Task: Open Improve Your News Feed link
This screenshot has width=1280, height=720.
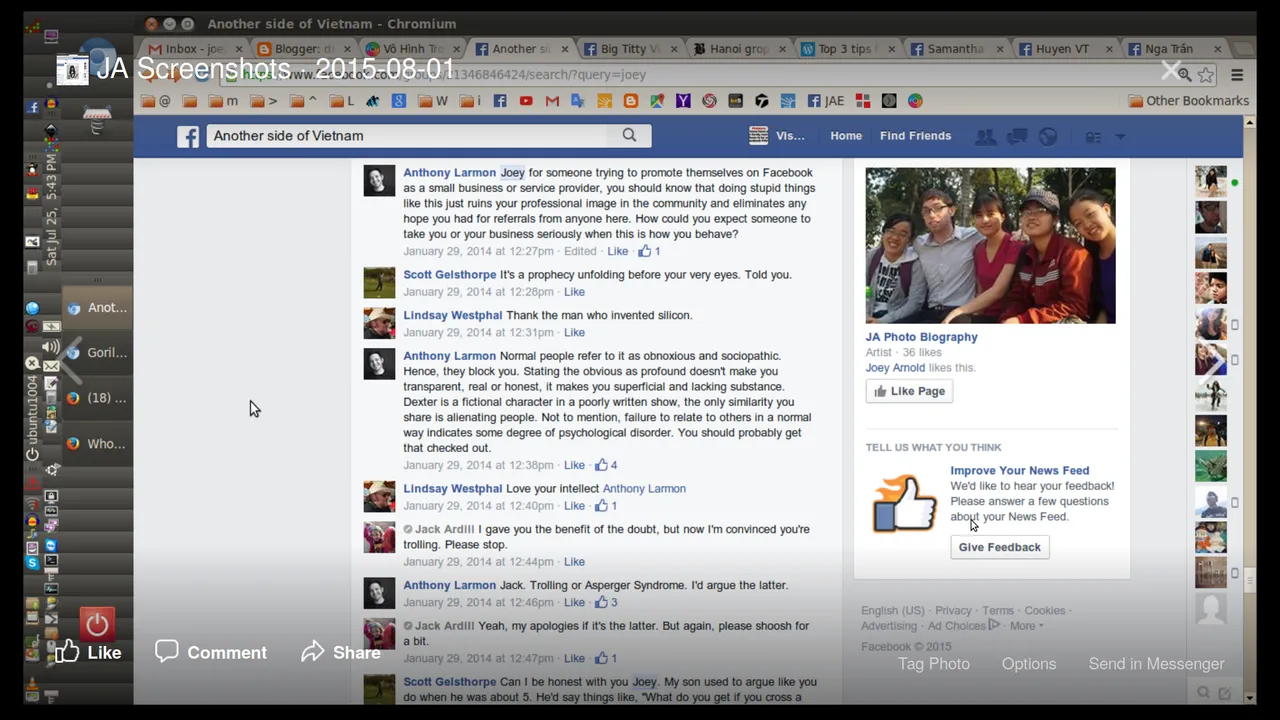Action: 1019,470
